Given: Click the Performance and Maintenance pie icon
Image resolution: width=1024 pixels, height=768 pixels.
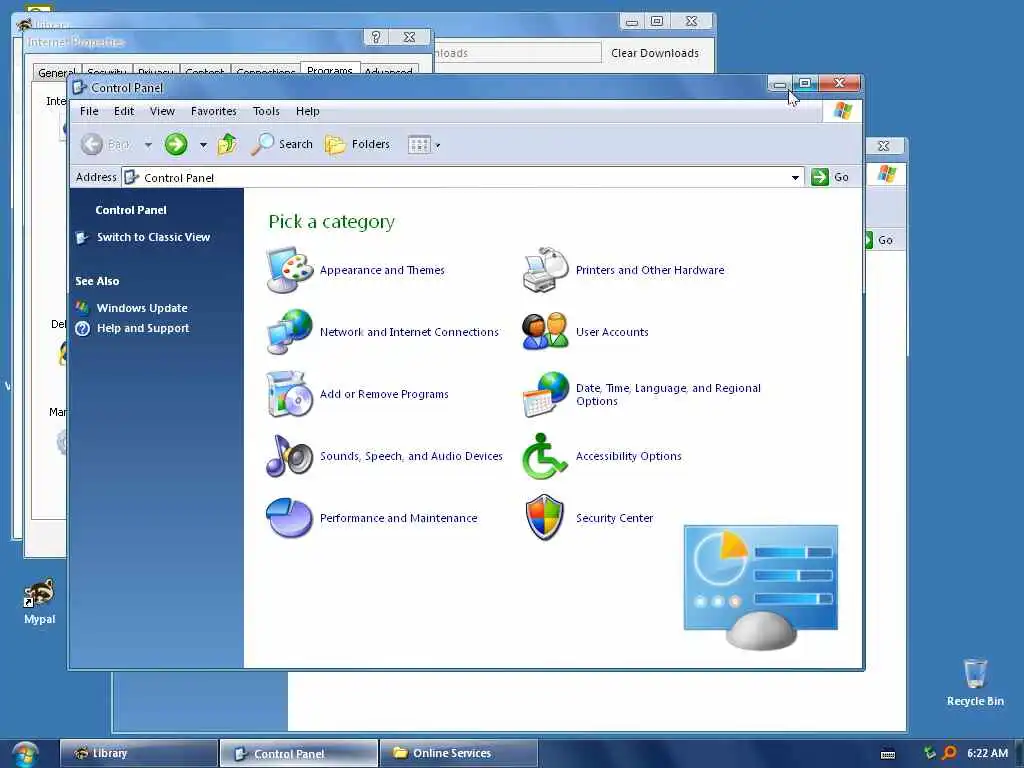Looking at the screenshot, I should [x=290, y=518].
